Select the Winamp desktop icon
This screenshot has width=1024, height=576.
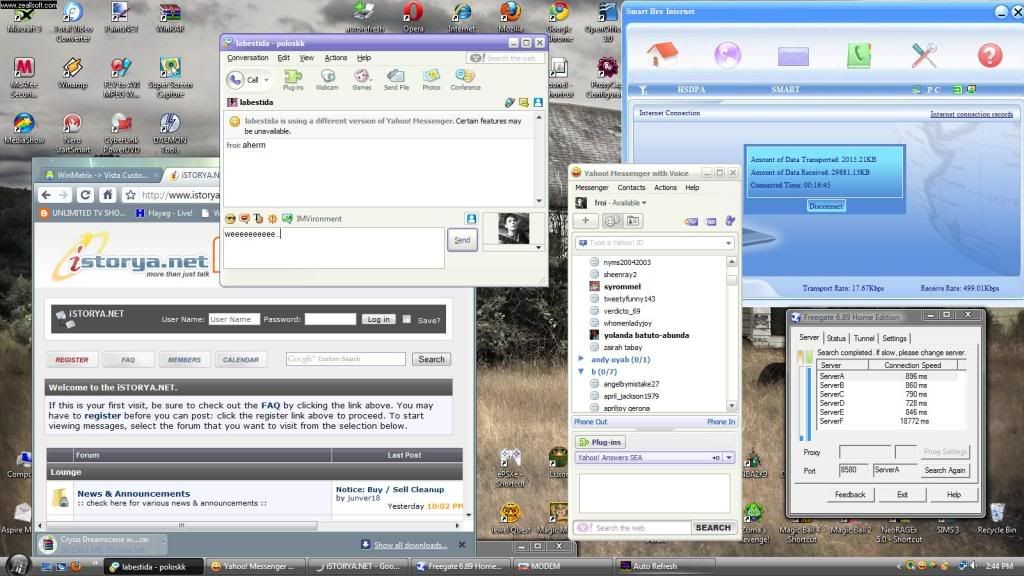[x=72, y=72]
